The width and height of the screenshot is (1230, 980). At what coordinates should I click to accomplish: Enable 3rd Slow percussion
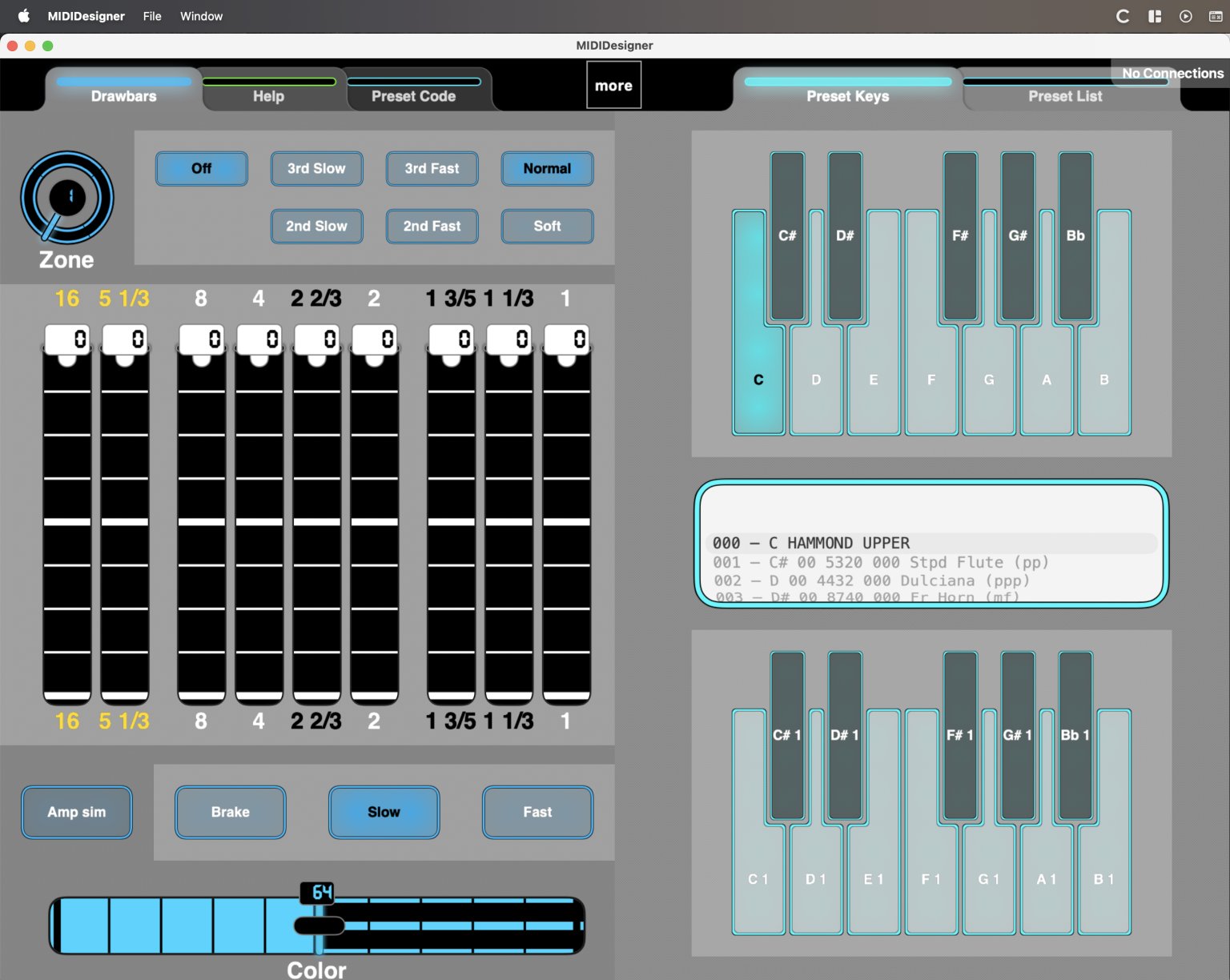[x=317, y=169]
